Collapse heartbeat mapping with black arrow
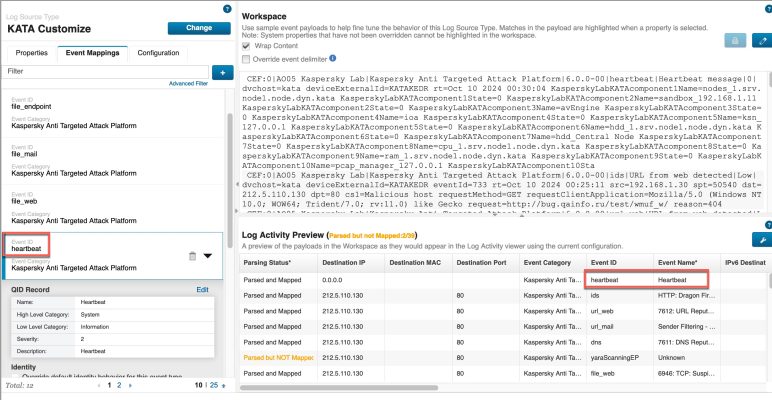Viewport: 772px width, 400px height. pos(208,256)
